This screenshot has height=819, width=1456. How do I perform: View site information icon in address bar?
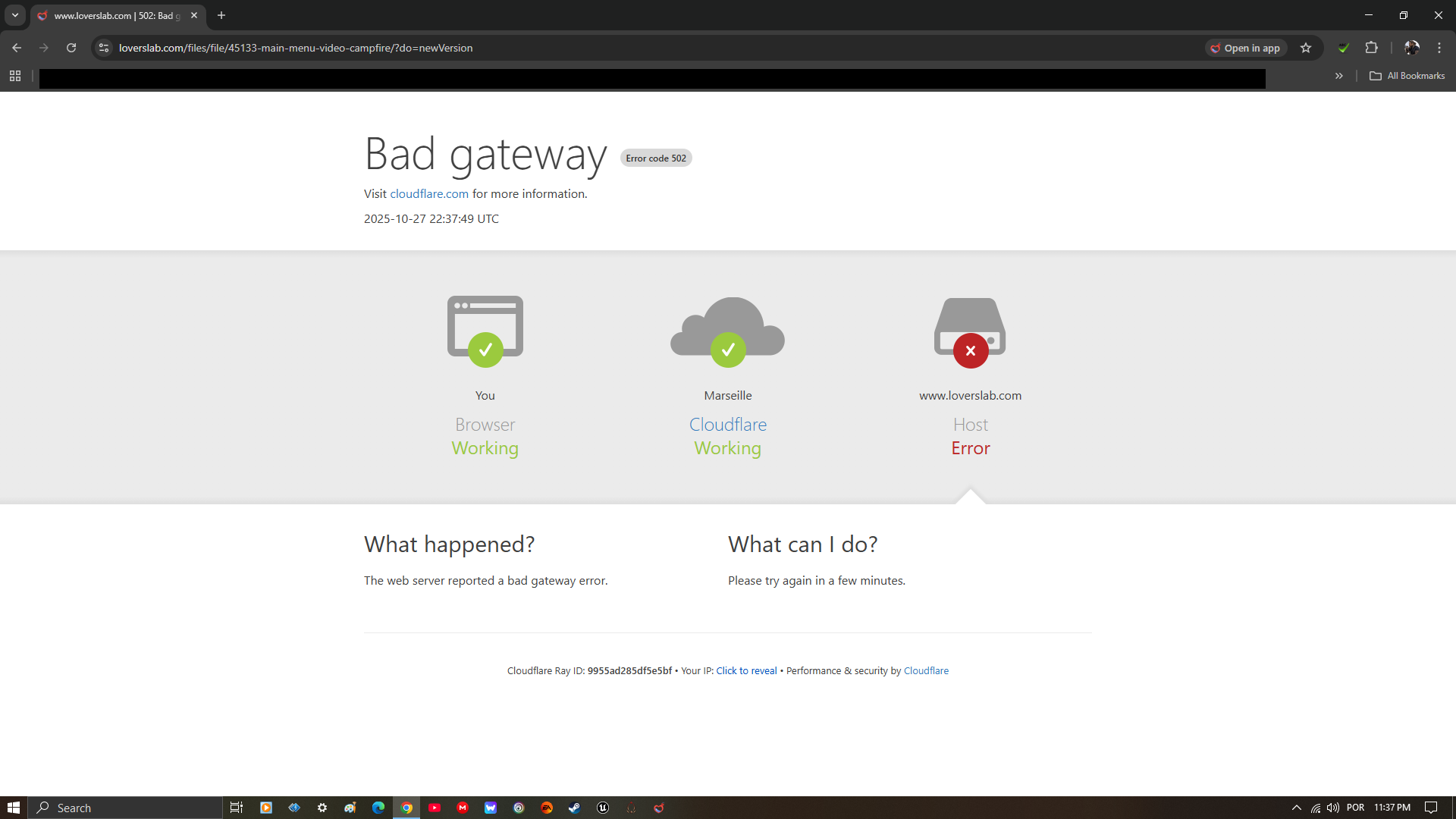pyautogui.click(x=104, y=48)
